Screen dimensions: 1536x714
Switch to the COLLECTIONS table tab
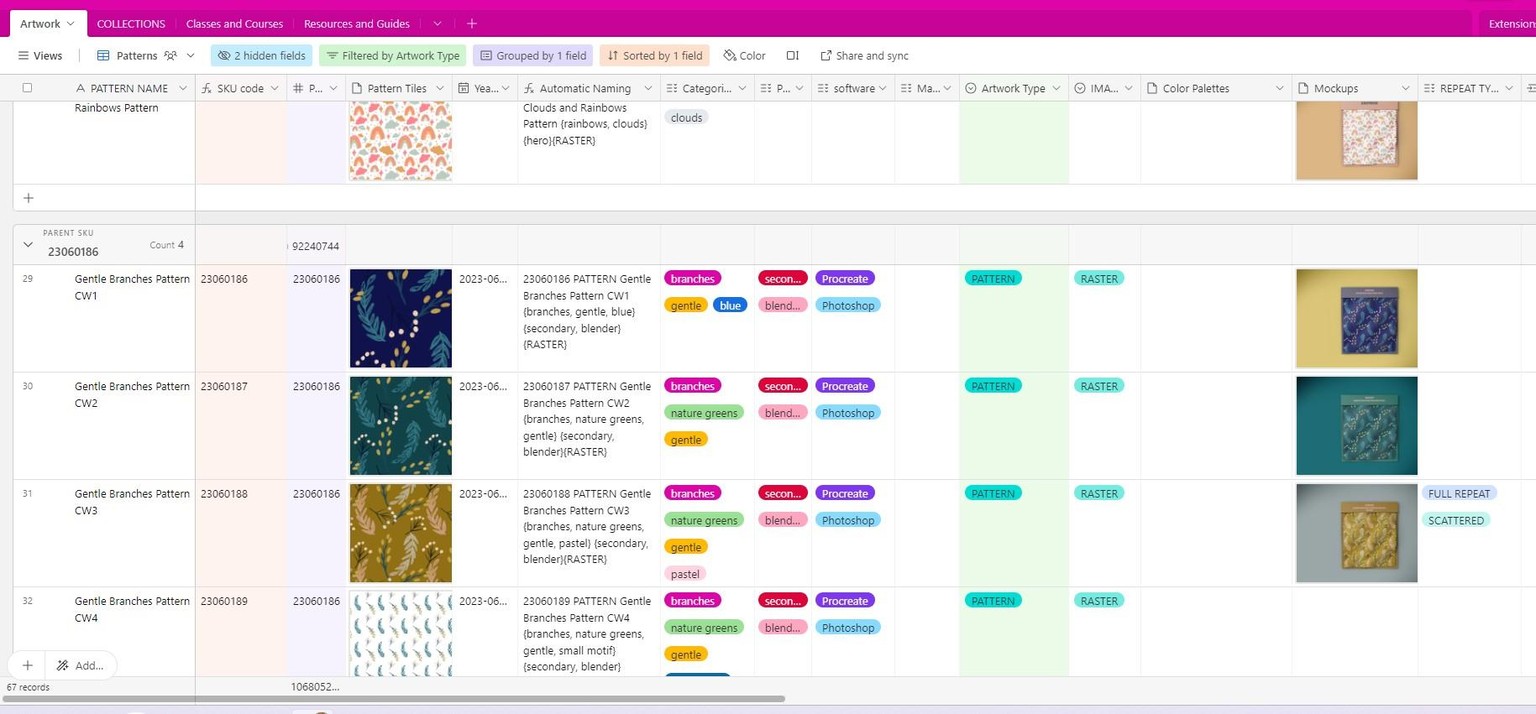(x=131, y=23)
